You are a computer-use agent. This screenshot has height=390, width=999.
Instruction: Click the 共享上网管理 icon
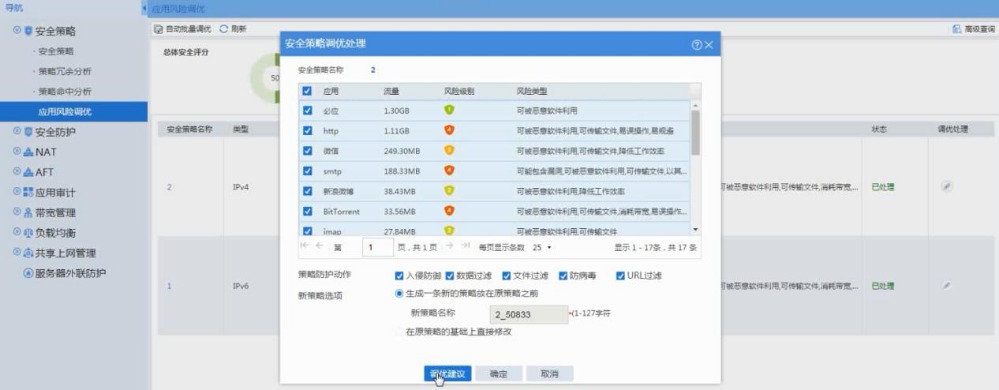(x=28, y=253)
